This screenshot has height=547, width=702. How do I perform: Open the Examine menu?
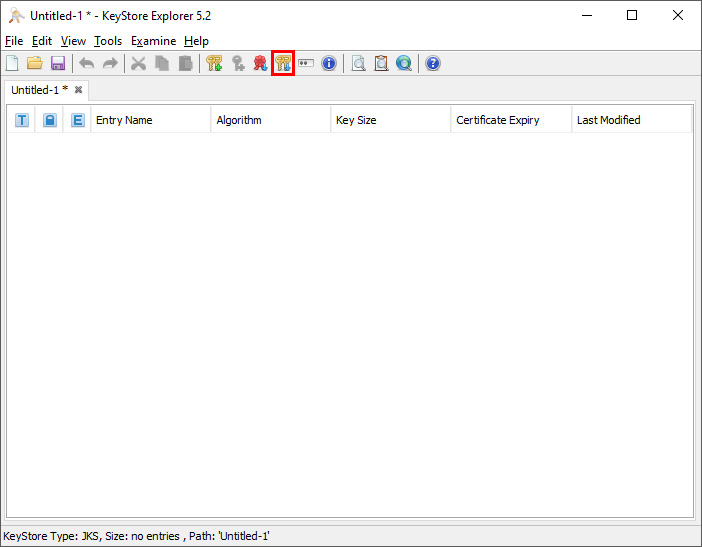coord(153,41)
